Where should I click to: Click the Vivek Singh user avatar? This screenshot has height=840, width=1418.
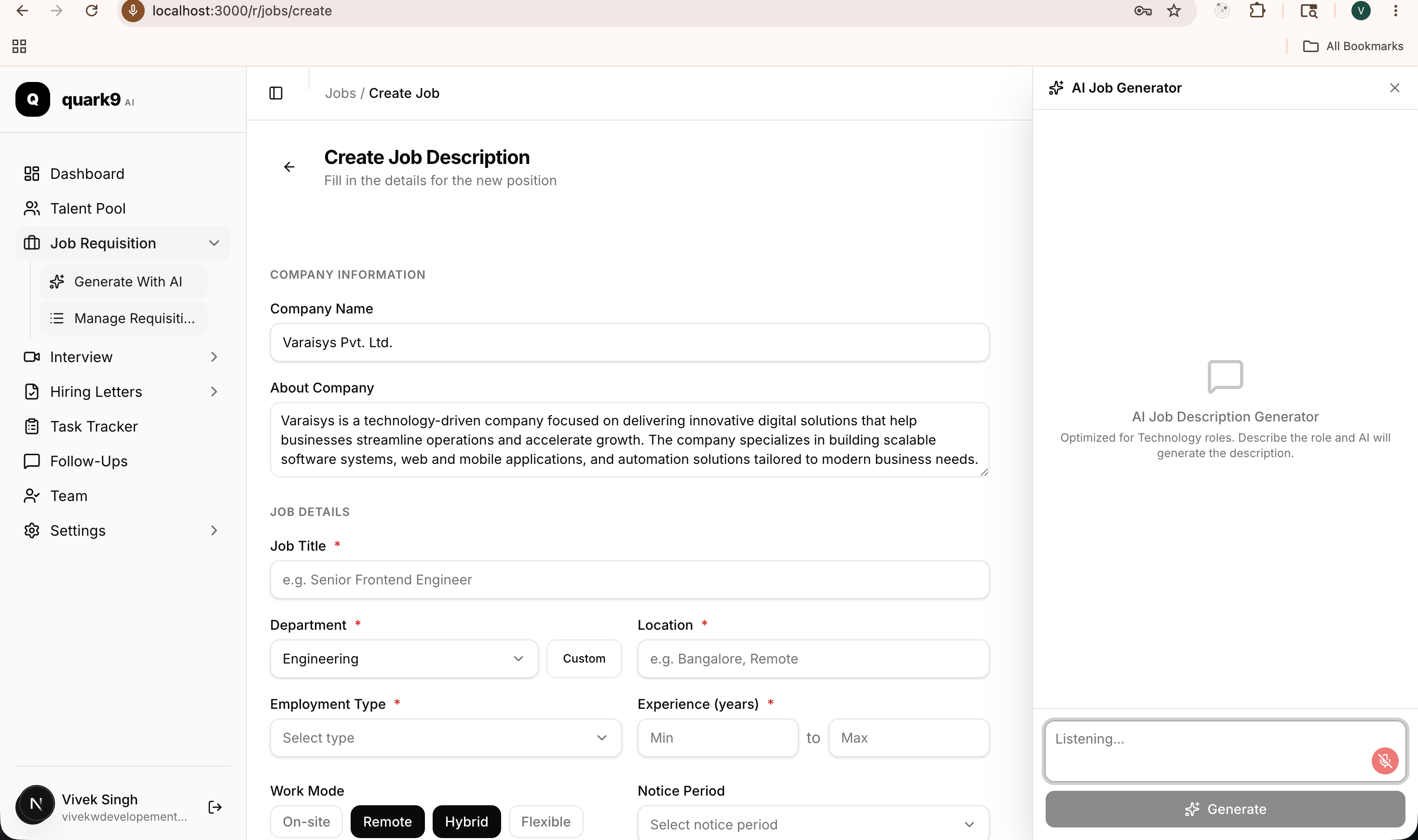tap(35, 805)
